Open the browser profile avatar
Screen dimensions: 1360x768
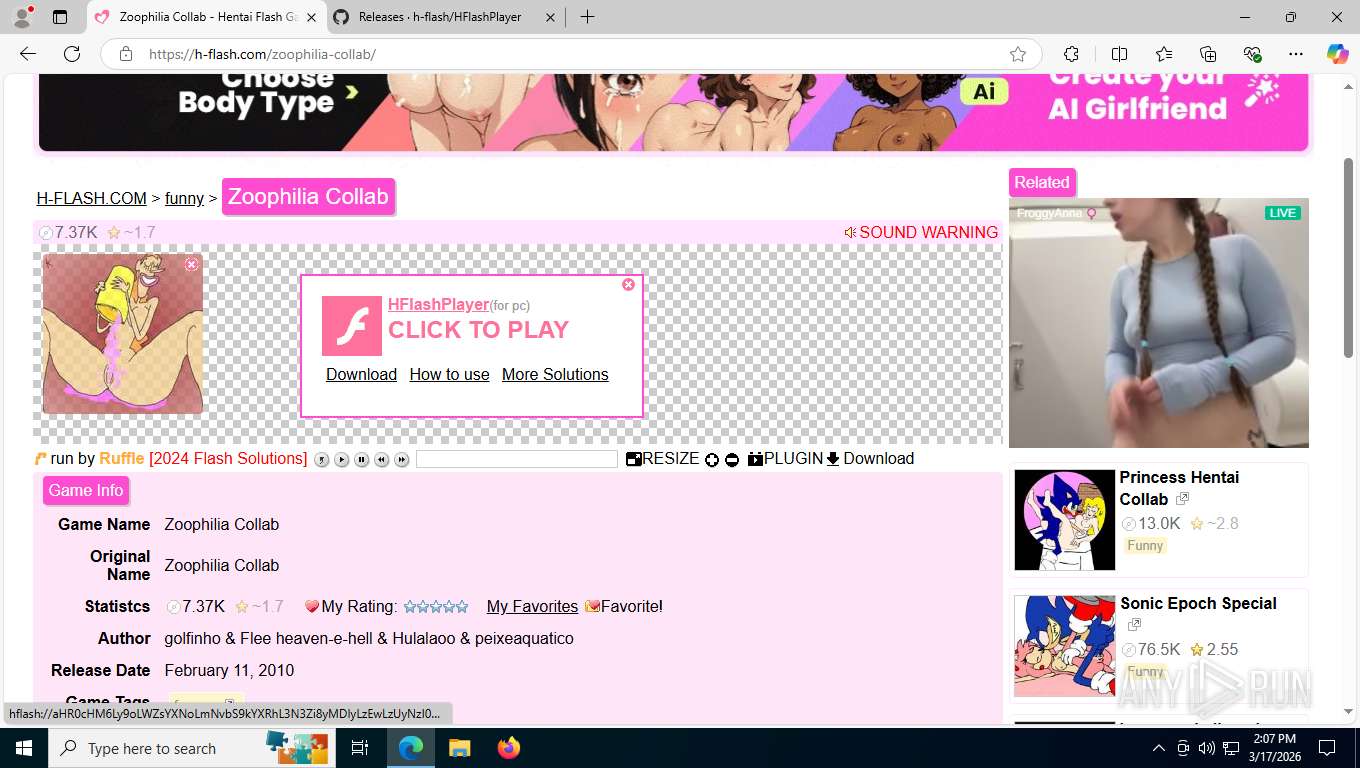[x=22, y=17]
